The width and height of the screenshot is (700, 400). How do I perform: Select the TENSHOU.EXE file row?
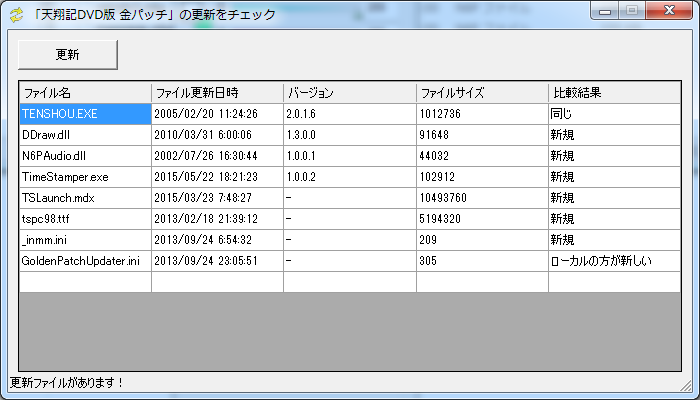[x=85, y=114]
